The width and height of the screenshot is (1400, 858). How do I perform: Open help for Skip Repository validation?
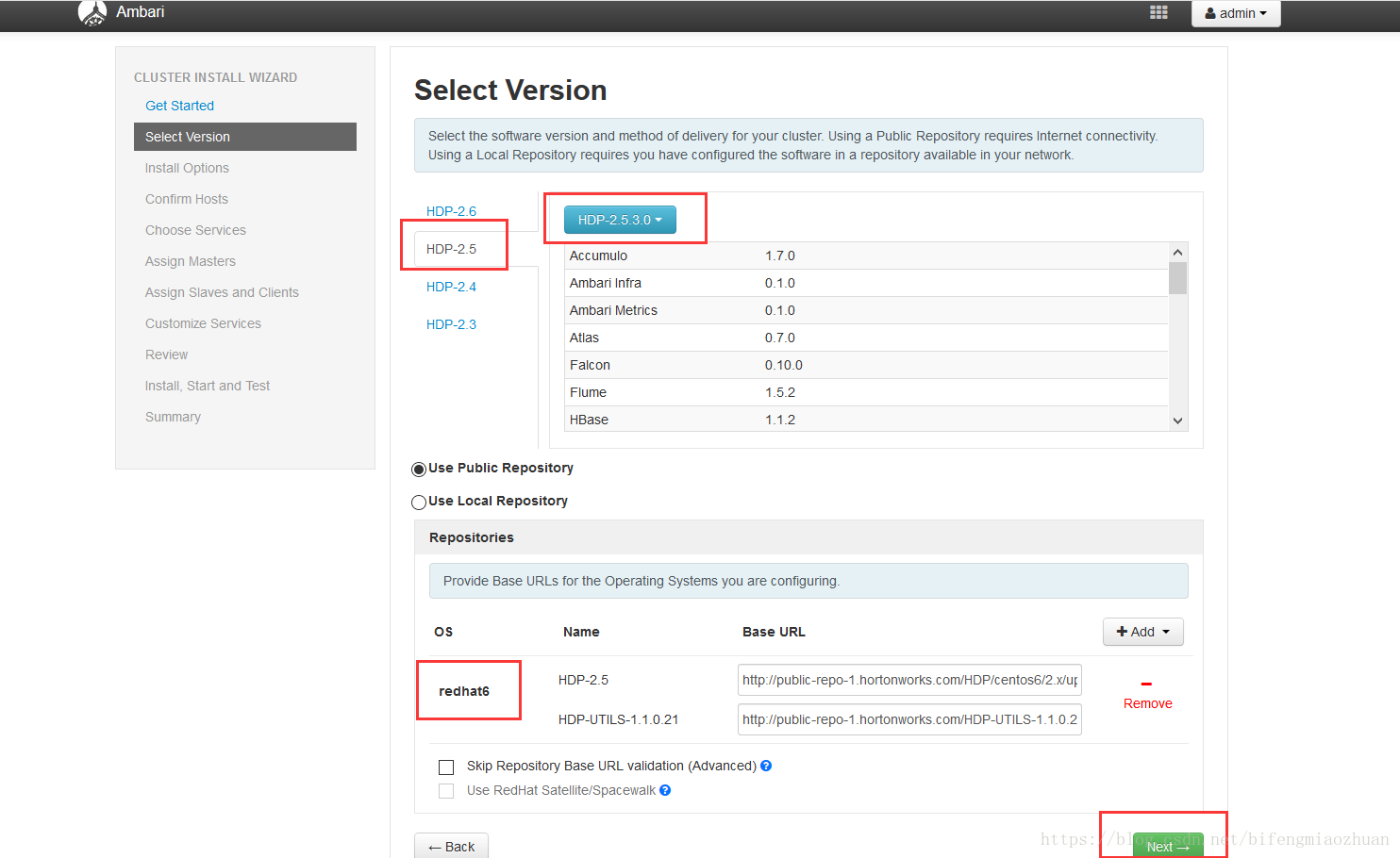766,766
